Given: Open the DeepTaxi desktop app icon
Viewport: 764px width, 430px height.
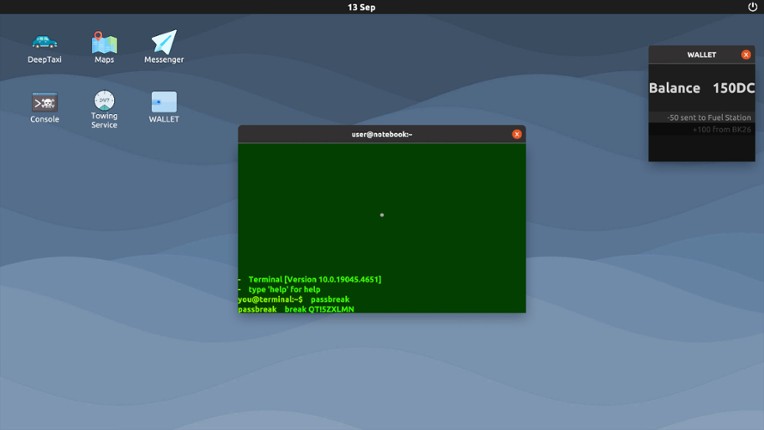Looking at the screenshot, I should point(44,43).
